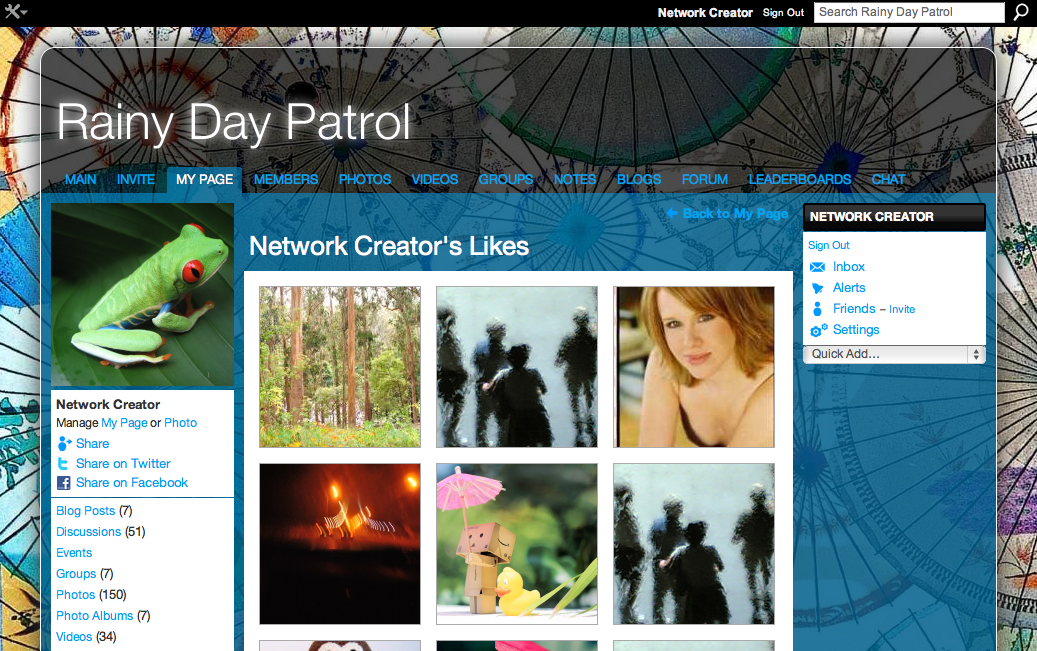1037x651 pixels.
Task: Open the Alerts link
Action: [x=849, y=288]
